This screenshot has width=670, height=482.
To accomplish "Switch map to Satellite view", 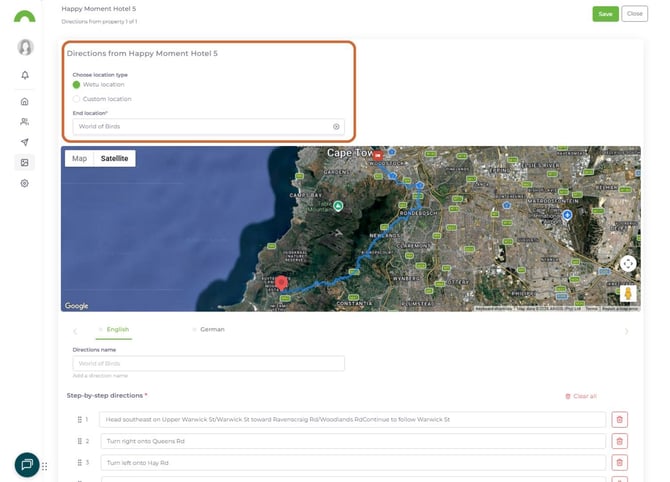I will pyautogui.click(x=114, y=158).
